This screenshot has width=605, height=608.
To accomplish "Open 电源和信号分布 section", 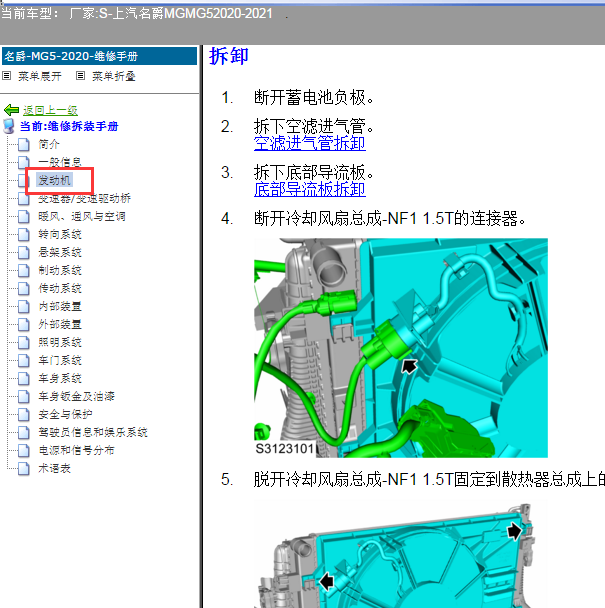I will [76, 450].
